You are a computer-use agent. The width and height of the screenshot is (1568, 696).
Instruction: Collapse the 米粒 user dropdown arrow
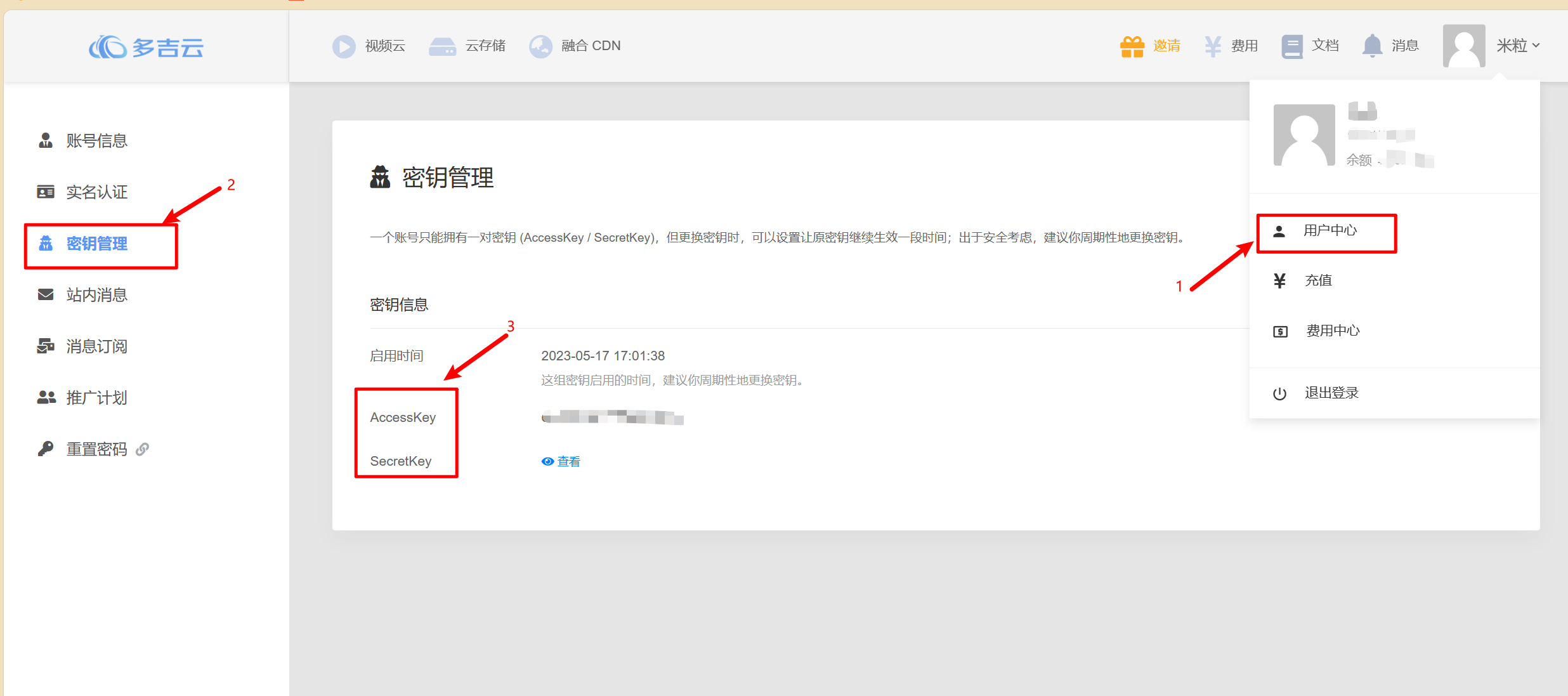click(1536, 46)
